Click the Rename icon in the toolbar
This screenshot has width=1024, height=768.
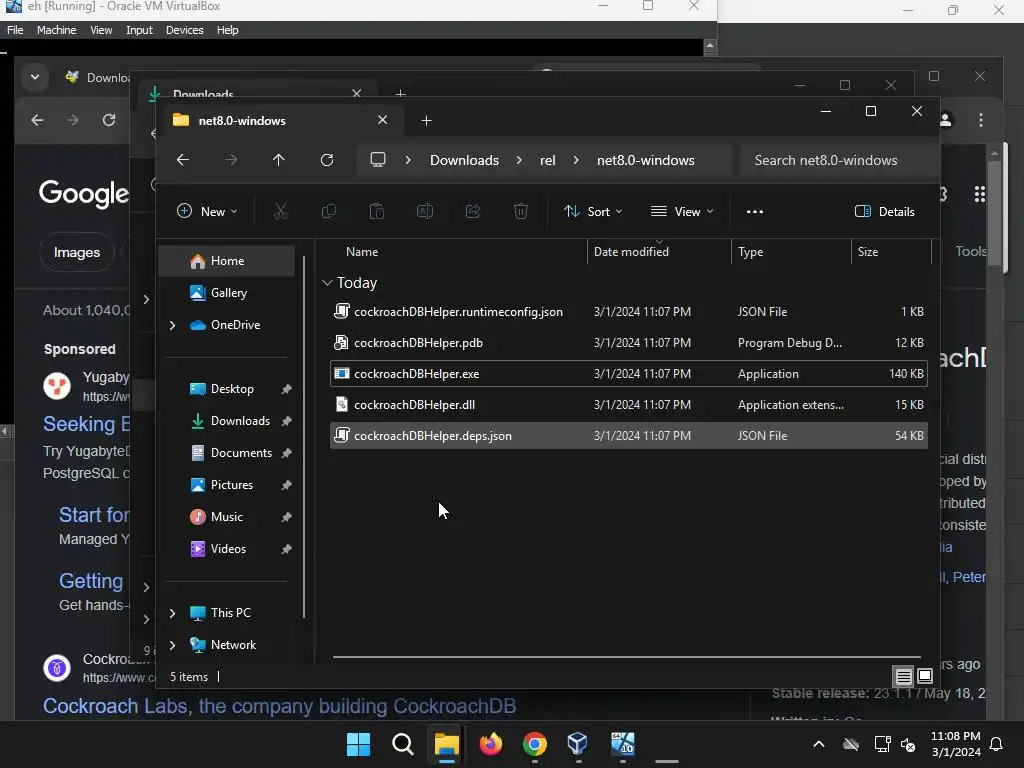pyautogui.click(x=424, y=211)
